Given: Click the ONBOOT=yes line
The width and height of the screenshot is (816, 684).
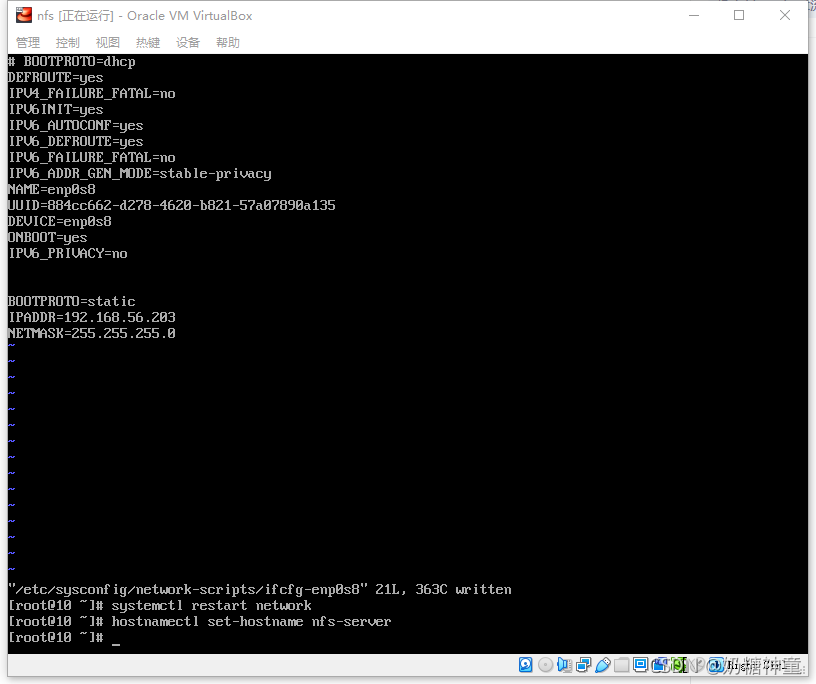Looking at the screenshot, I should [48, 237].
